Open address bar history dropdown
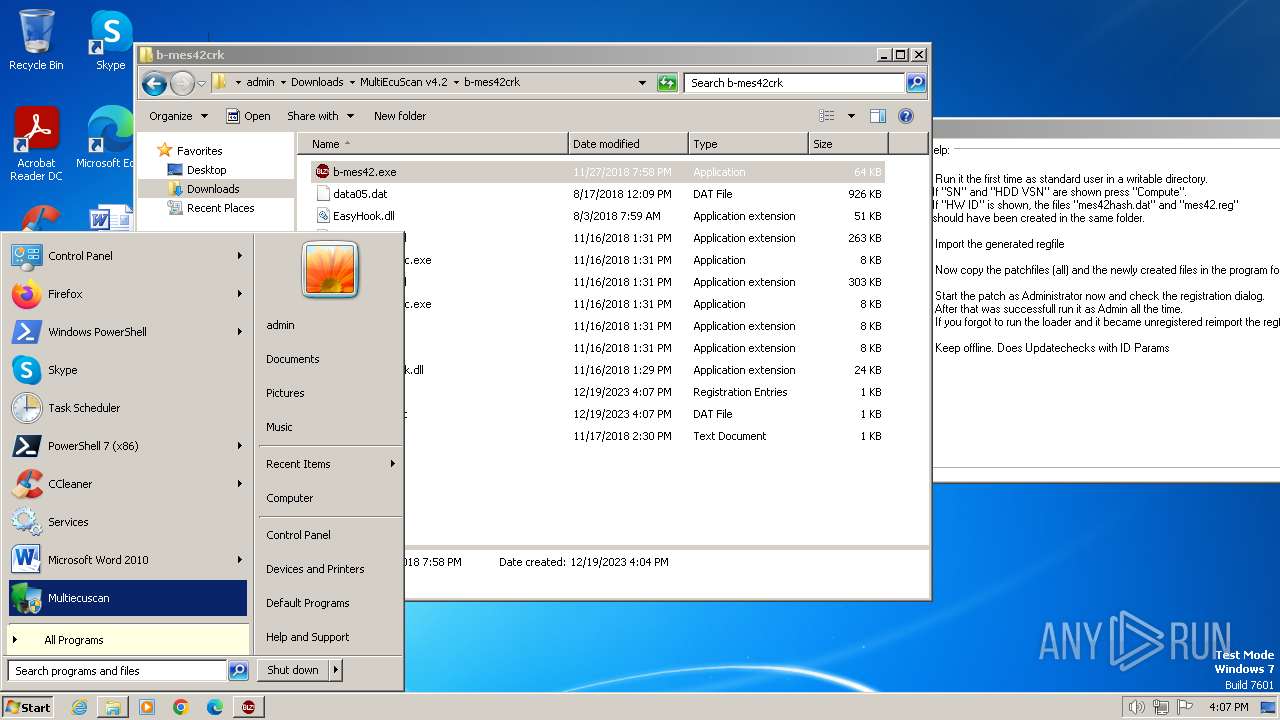Viewport: 1280px width, 720px height. [x=642, y=83]
